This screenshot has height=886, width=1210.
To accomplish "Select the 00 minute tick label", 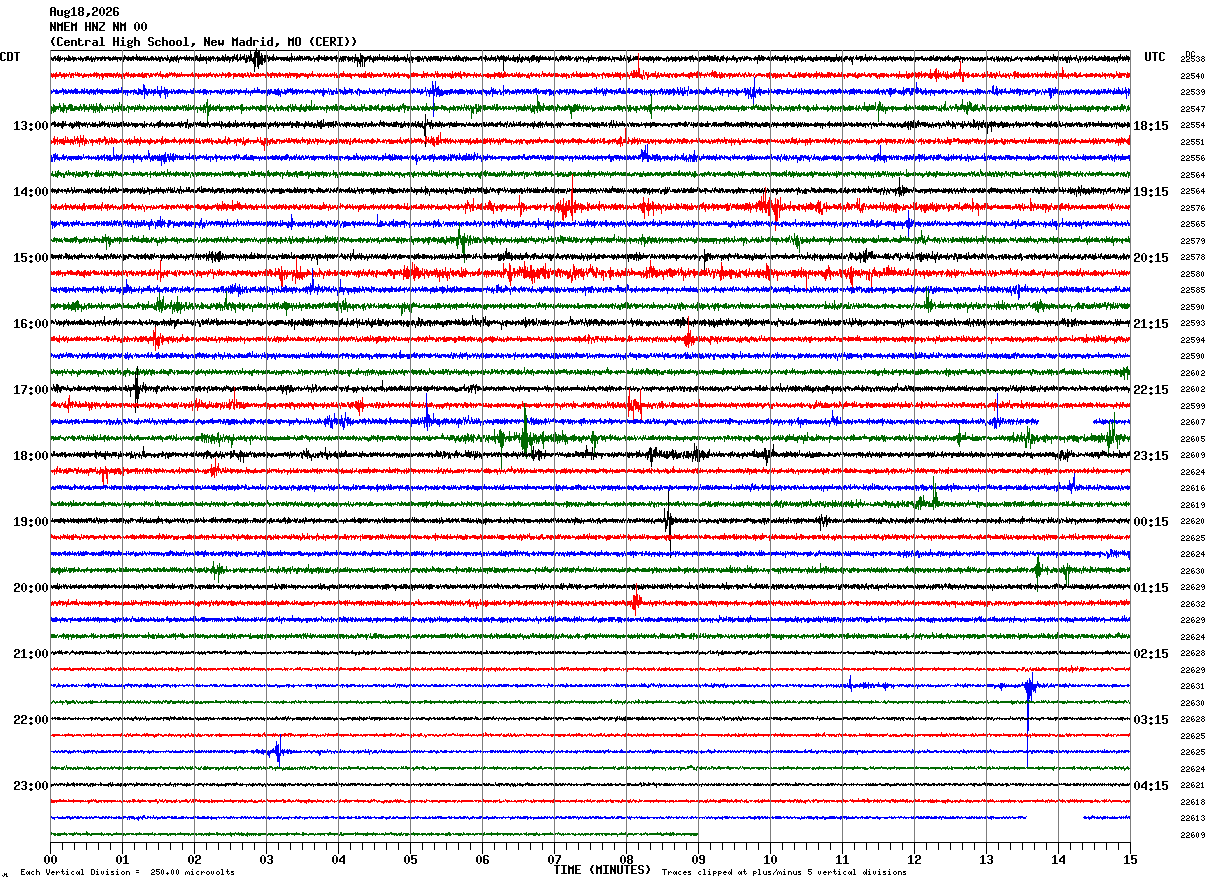I will pos(50,859).
